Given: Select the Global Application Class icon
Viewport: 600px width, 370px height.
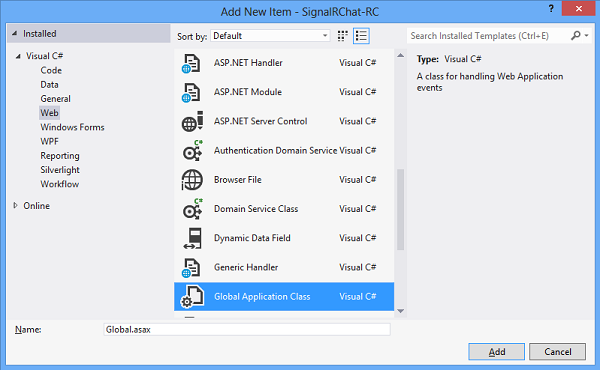Looking at the screenshot, I should [192, 297].
